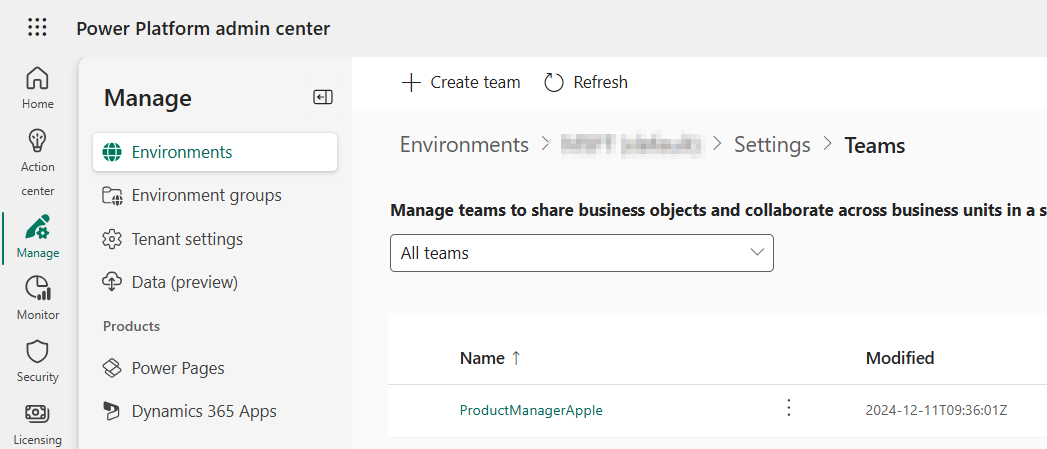Image resolution: width=1047 pixels, height=449 pixels.
Task: Toggle sort arrow next to Name
Action: coord(515,358)
